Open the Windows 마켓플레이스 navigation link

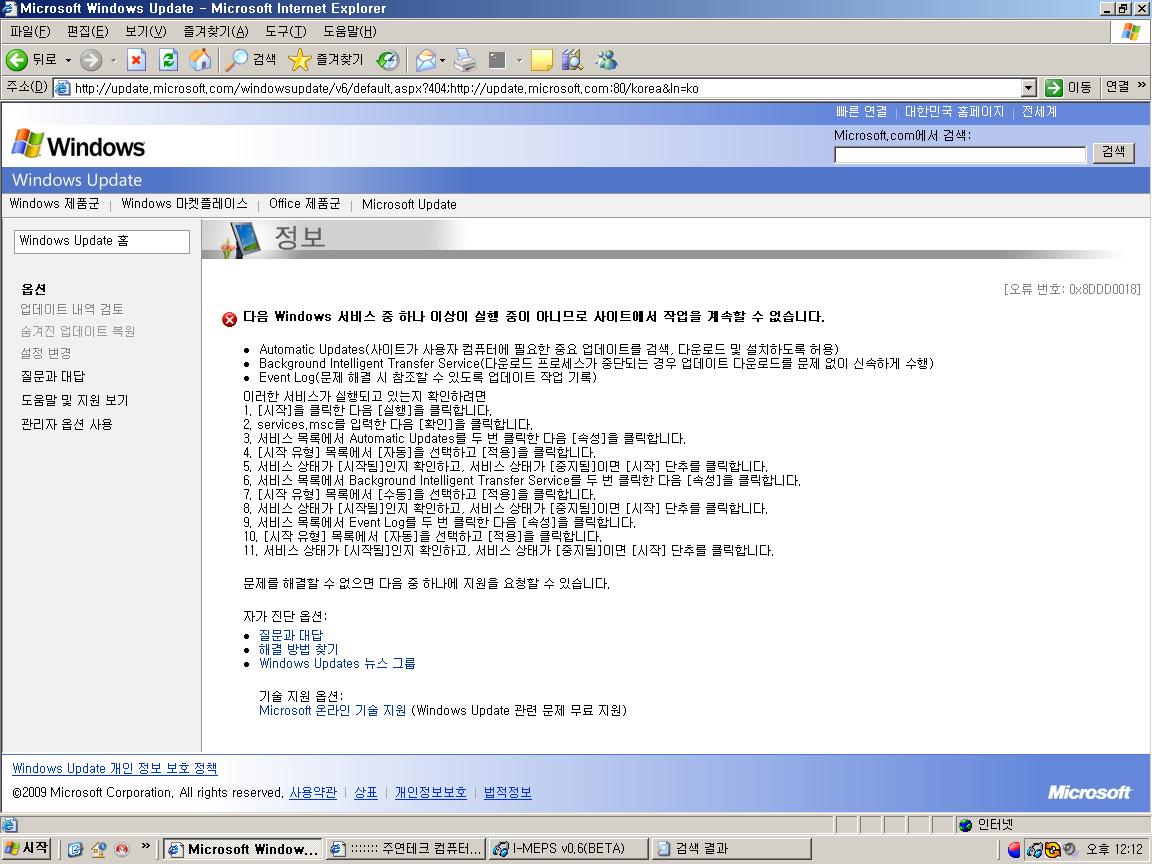pyautogui.click(x=184, y=204)
